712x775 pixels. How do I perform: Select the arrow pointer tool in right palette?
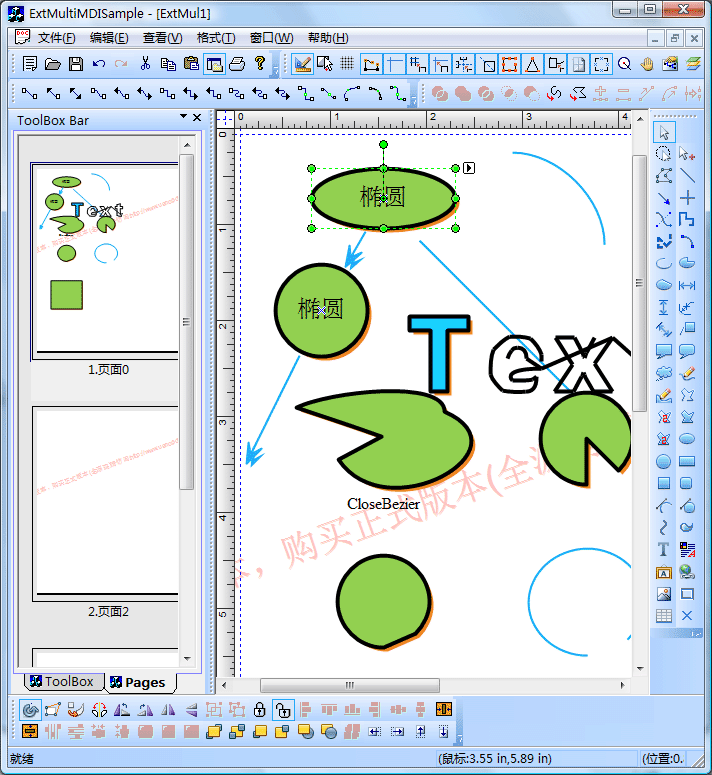[664, 132]
